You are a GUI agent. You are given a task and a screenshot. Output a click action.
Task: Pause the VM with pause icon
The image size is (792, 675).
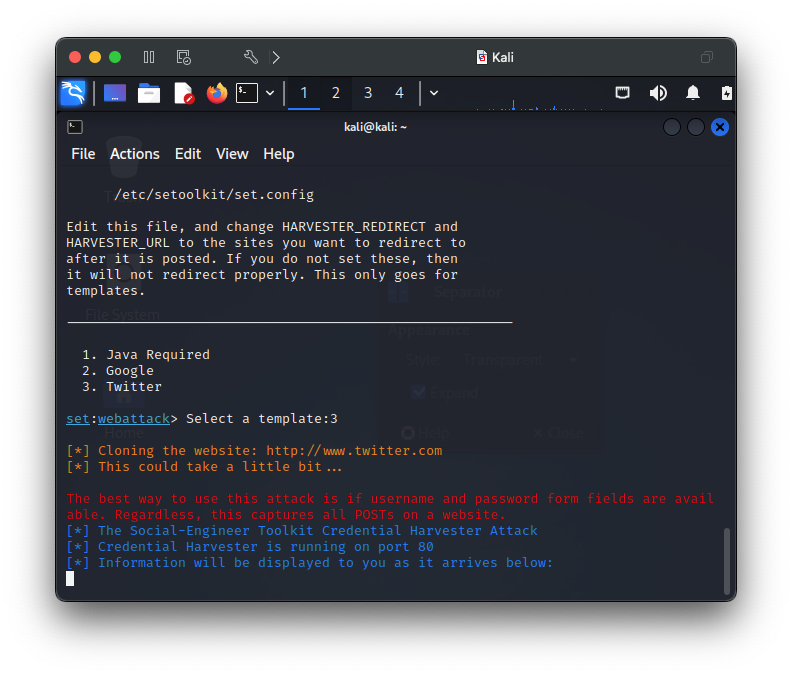(148, 57)
